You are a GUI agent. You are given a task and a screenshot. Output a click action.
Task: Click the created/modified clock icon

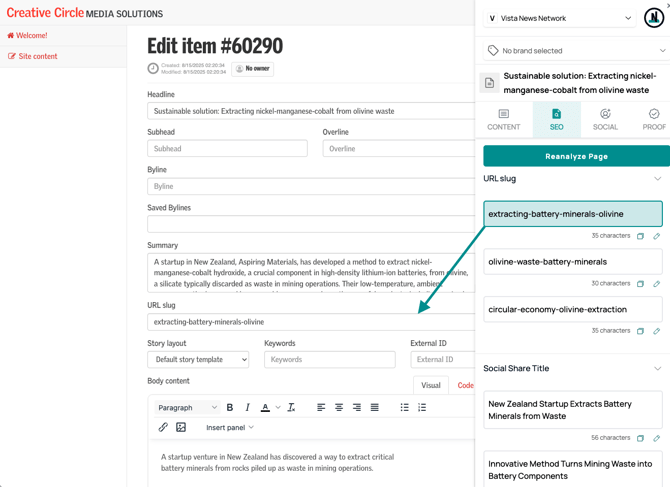click(x=153, y=68)
